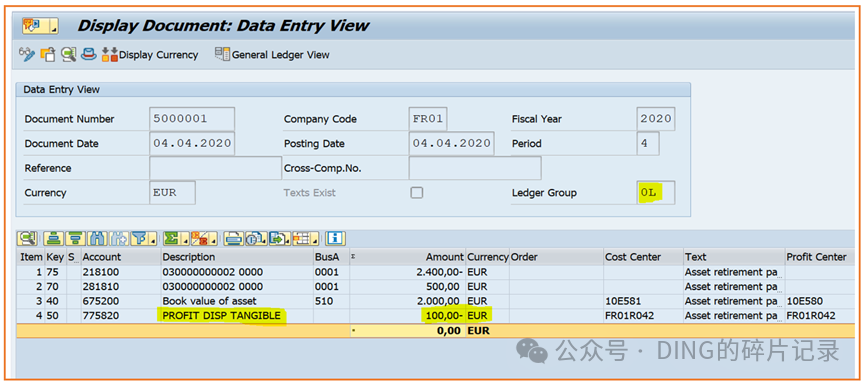The height and width of the screenshot is (385, 867).
Task: Click the amount 500,00
Action: click(443, 287)
